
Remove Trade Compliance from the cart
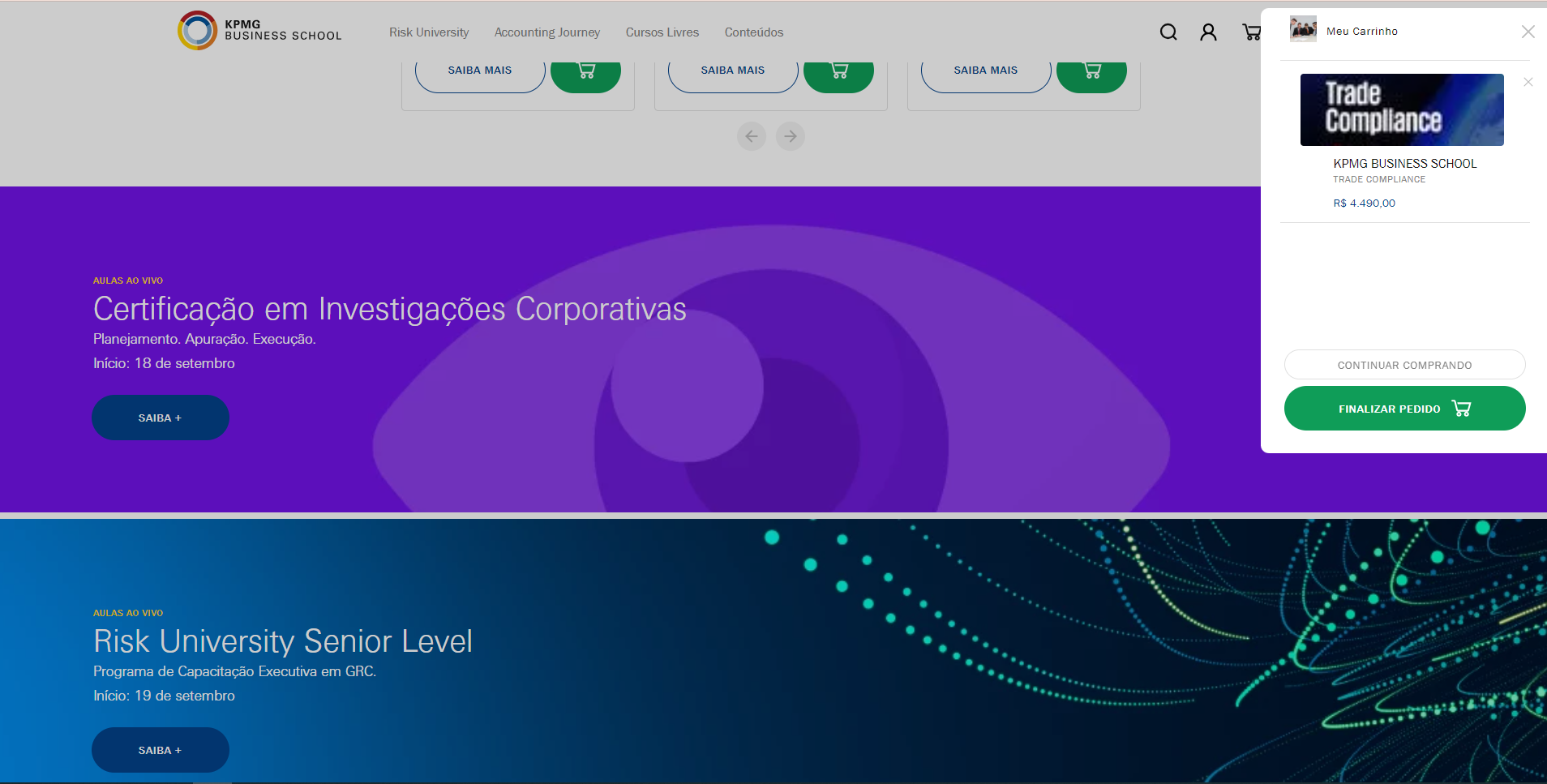point(1528,82)
